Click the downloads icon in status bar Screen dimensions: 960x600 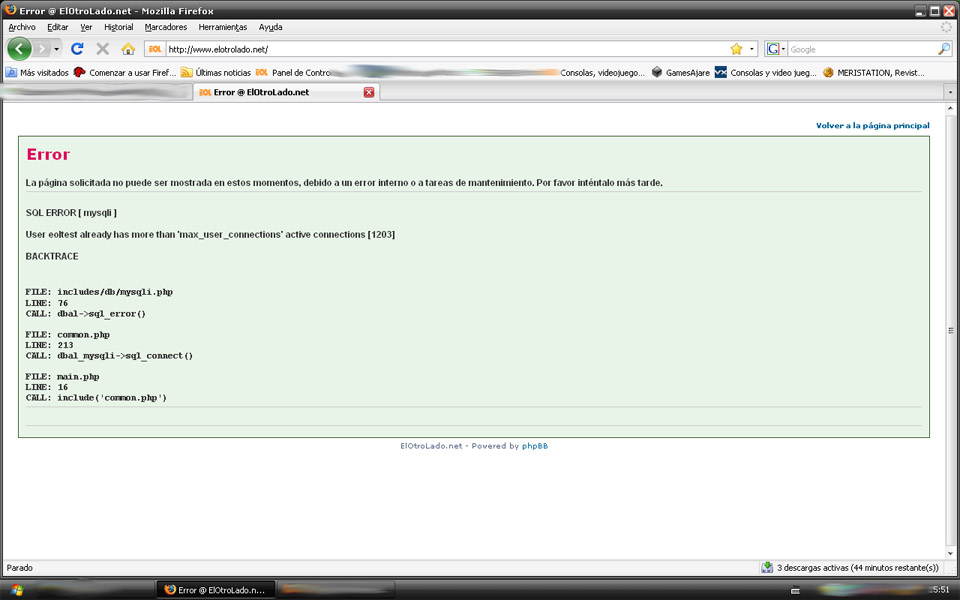pyautogui.click(x=767, y=568)
